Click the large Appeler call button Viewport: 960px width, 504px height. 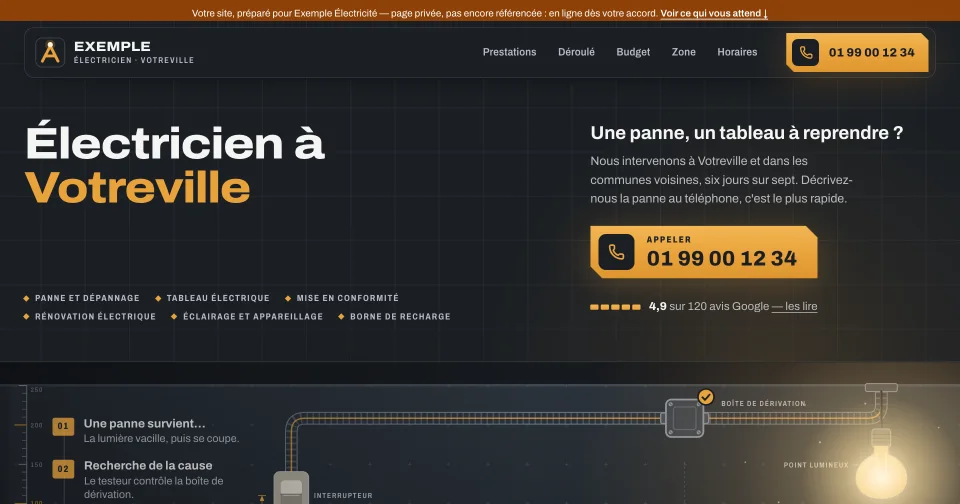pyautogui.click(x=703, y=252)
